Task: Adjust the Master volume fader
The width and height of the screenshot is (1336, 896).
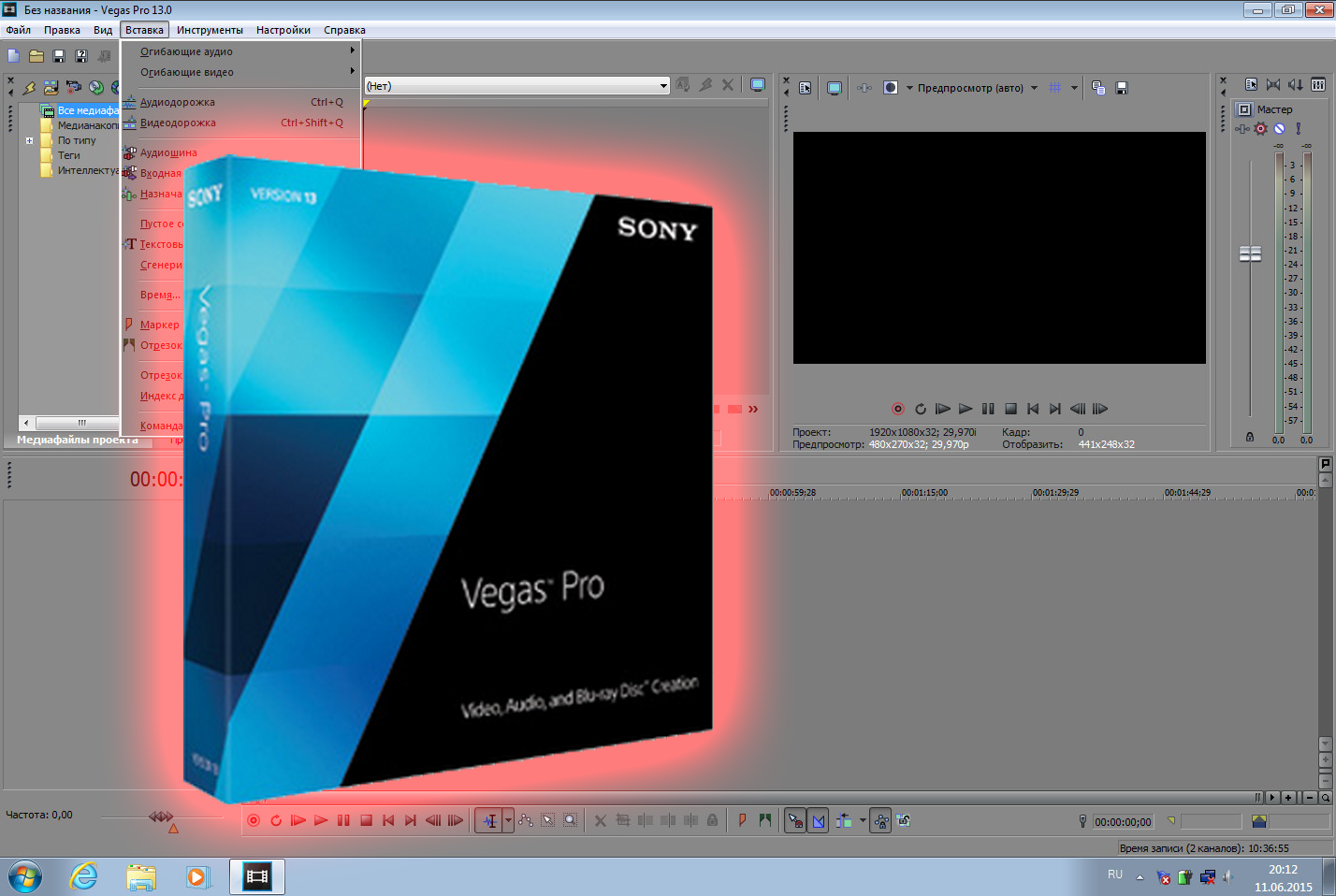Action: (1250, 253)
